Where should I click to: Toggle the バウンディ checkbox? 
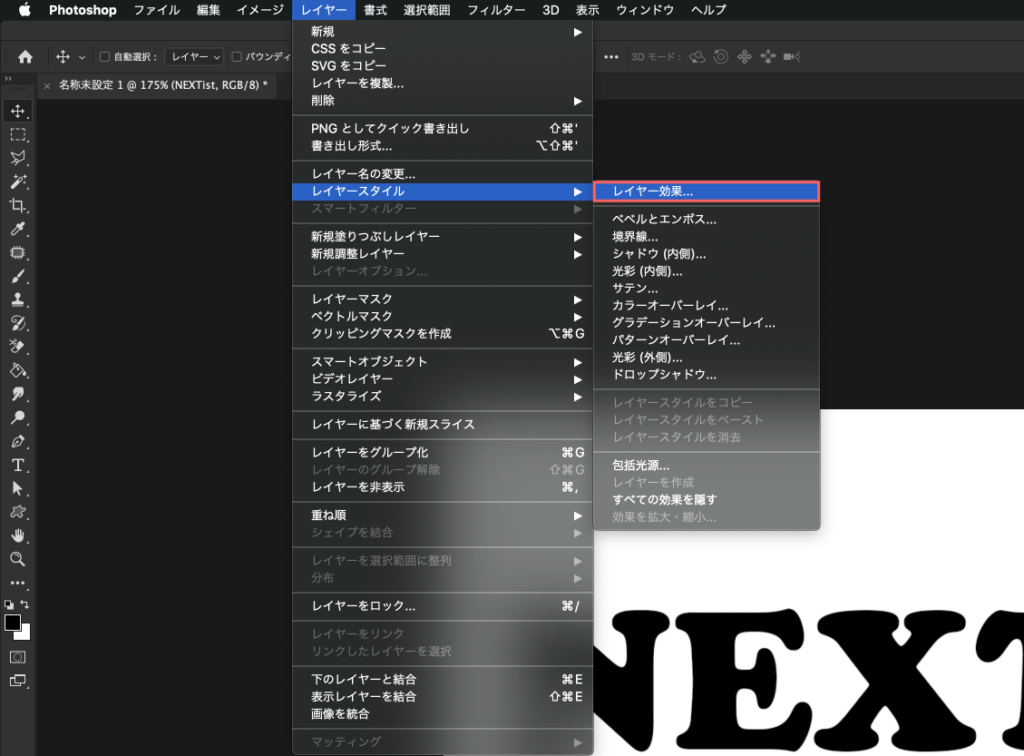[236, 57]
